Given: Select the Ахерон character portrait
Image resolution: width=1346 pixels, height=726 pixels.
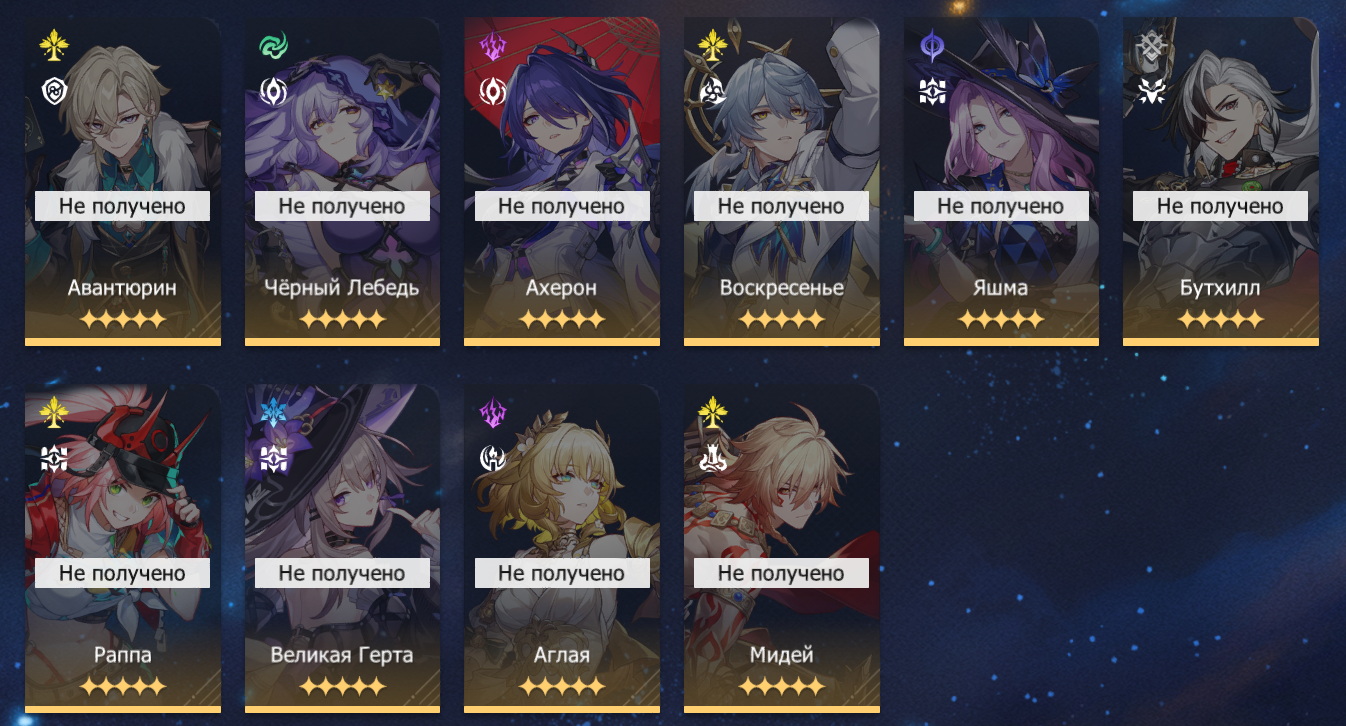Looking at the screenshot, I should [562, 181].
